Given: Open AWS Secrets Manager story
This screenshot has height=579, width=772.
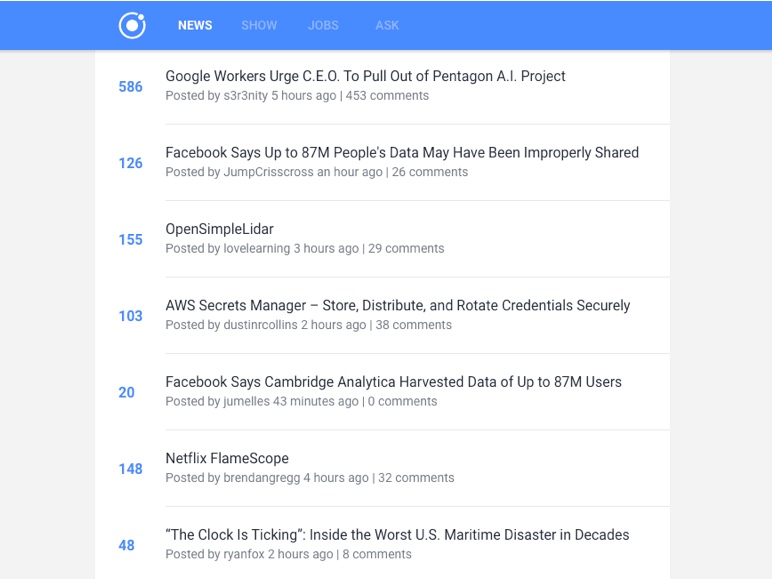Looking at the screenshot, I should pos(397,306).
